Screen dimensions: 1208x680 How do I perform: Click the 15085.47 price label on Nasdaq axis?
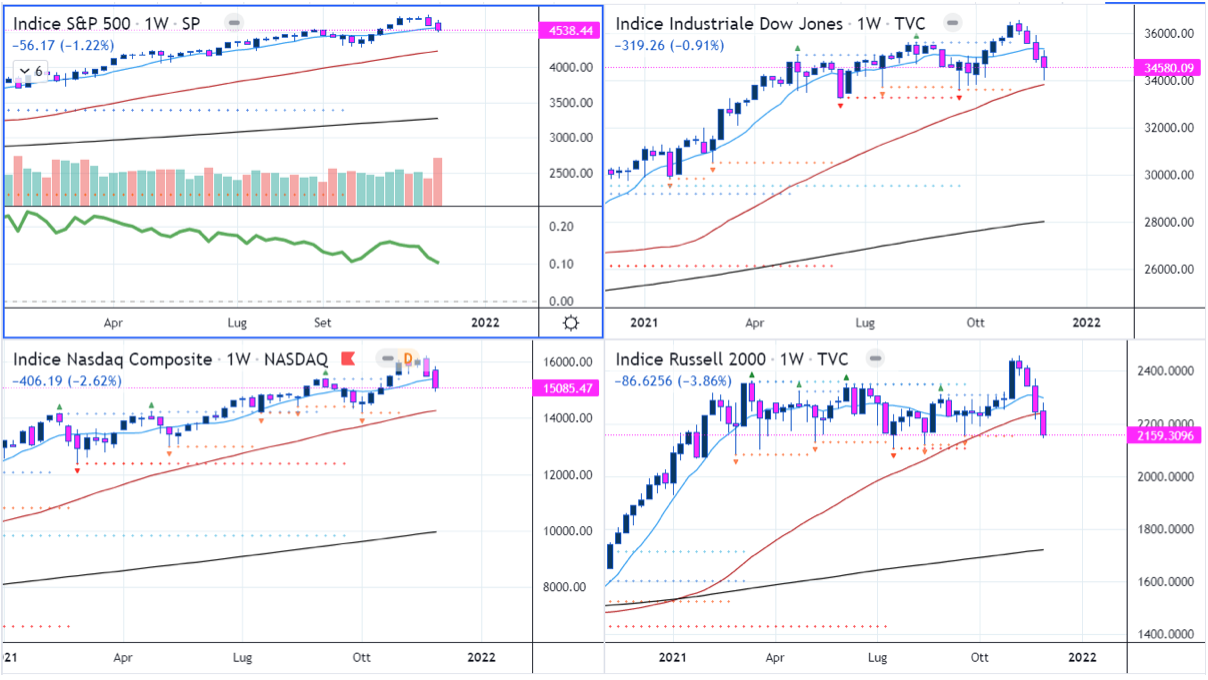click(566, 388)
